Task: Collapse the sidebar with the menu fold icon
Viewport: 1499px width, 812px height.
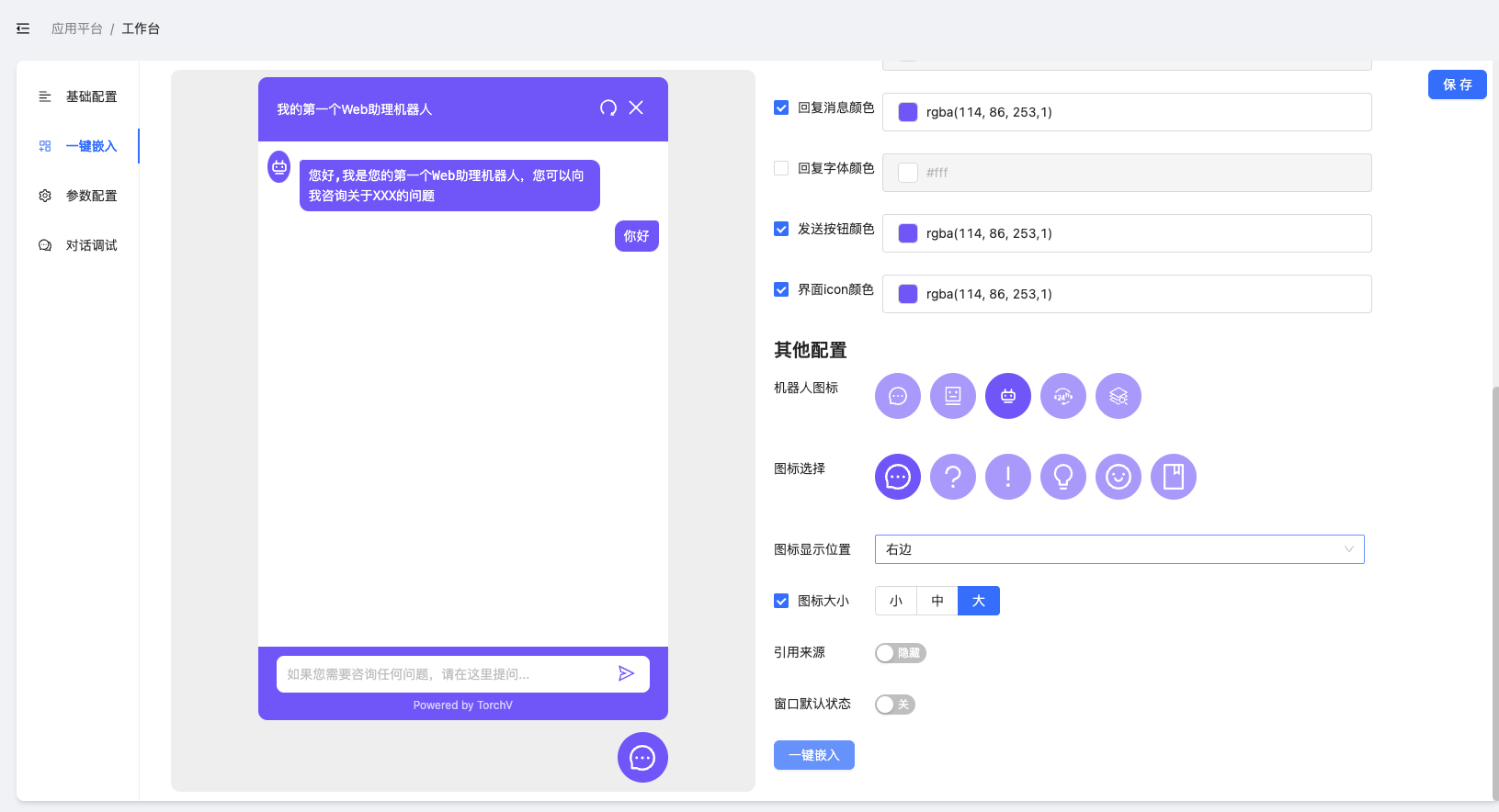Action: [x=23, y=28]
